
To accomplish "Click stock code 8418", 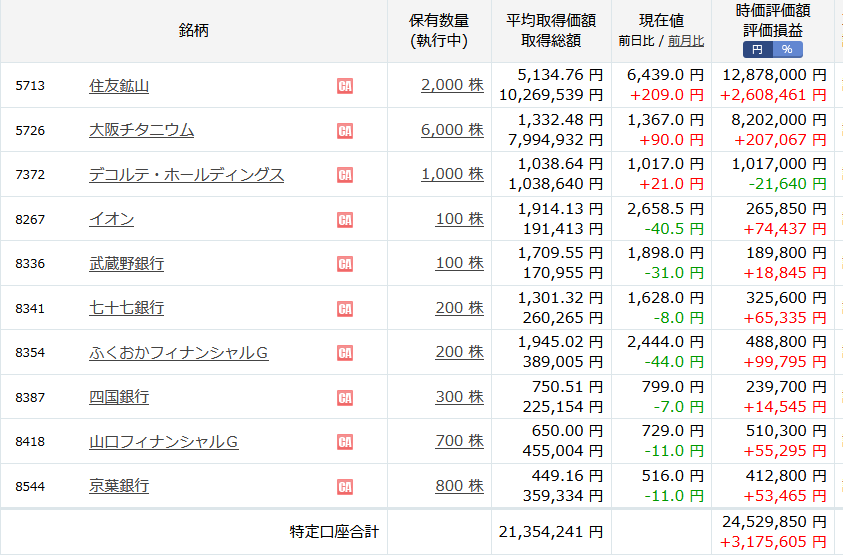I will pos(30,442).
